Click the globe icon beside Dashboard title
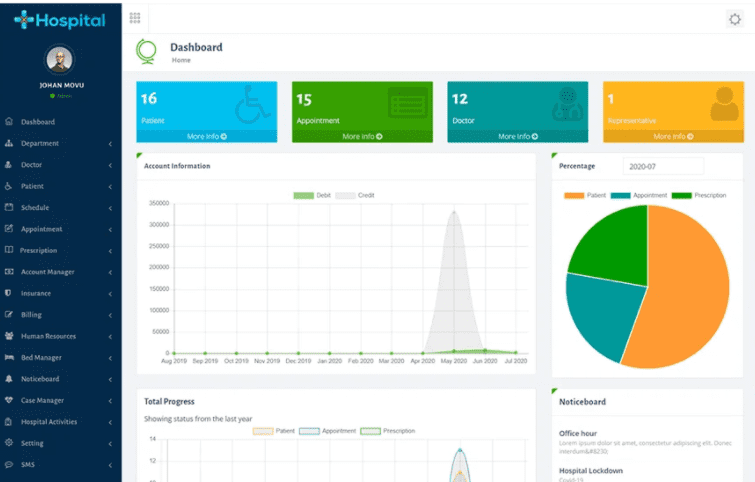 146,52
